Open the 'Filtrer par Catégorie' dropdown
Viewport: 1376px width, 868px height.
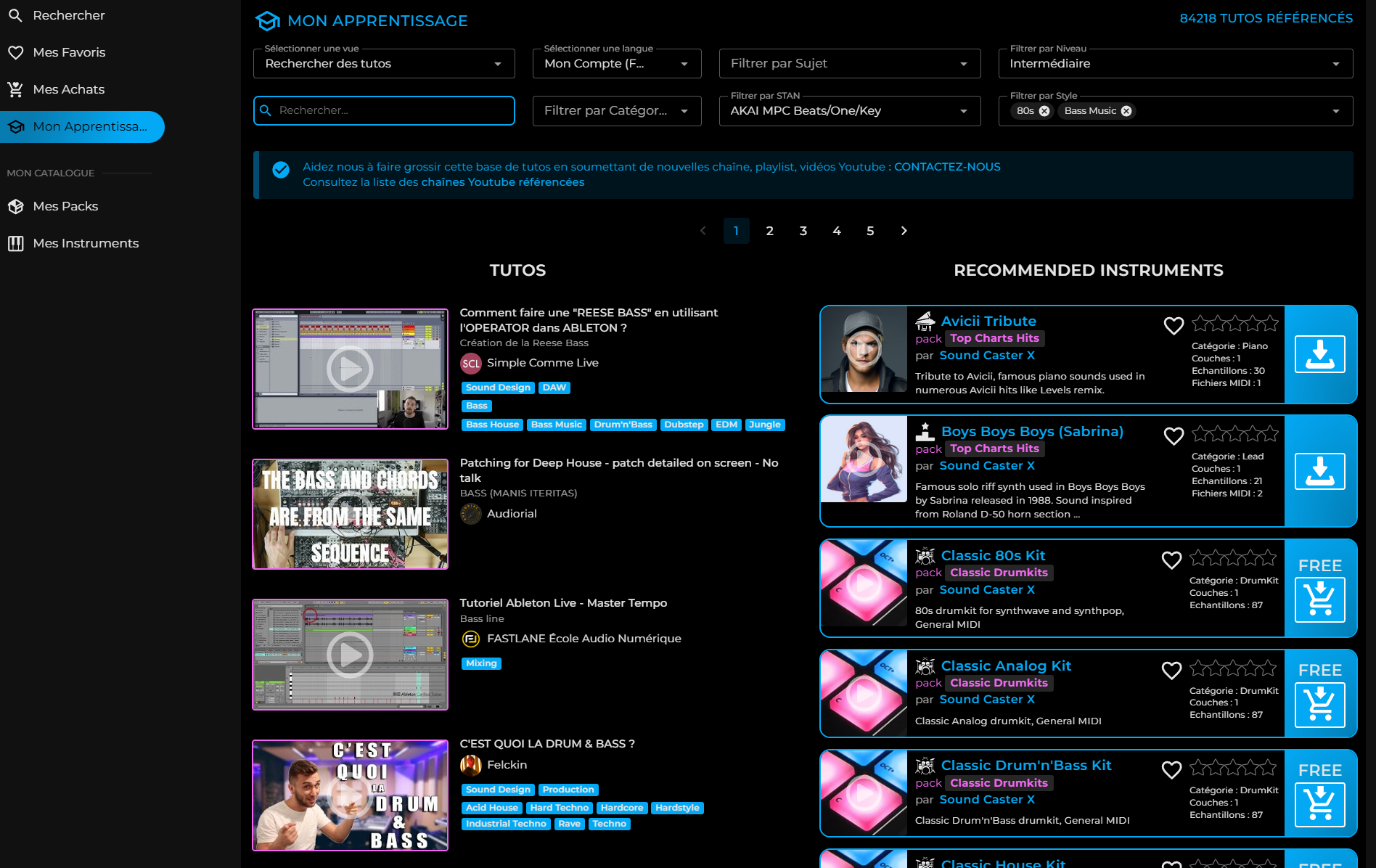617,111
